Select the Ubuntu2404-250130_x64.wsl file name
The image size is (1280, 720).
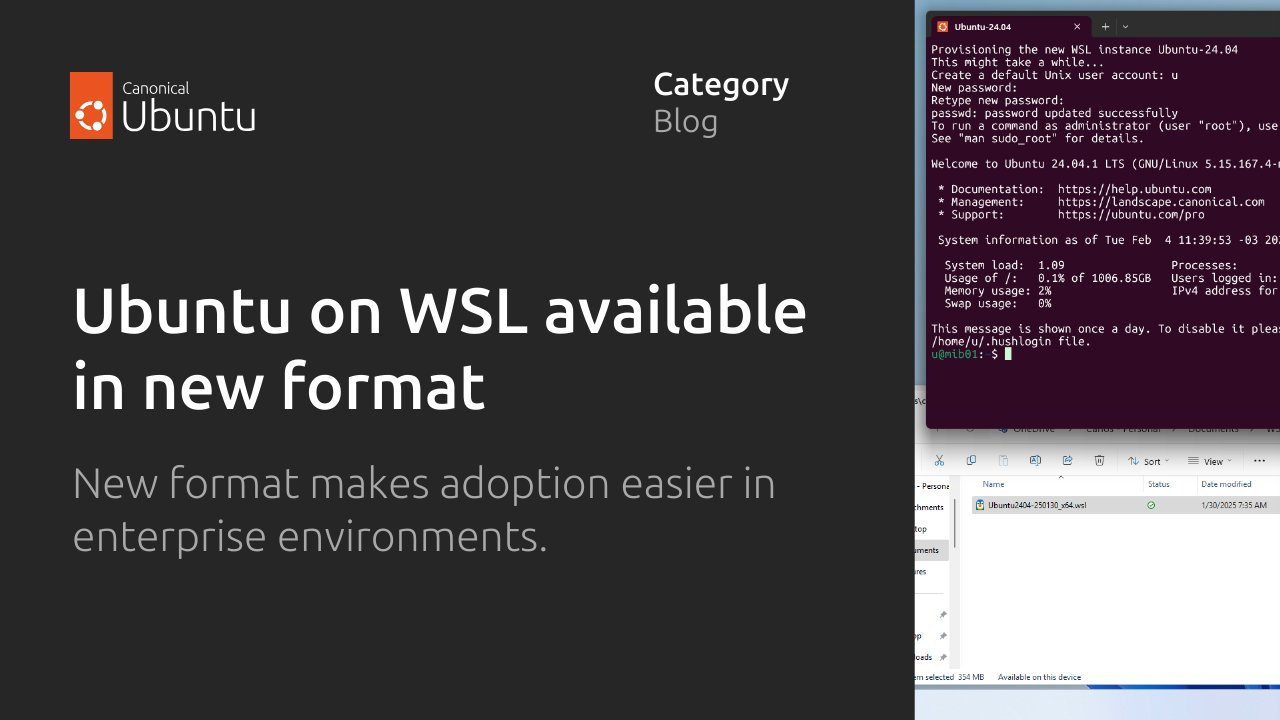(1037, 505)
